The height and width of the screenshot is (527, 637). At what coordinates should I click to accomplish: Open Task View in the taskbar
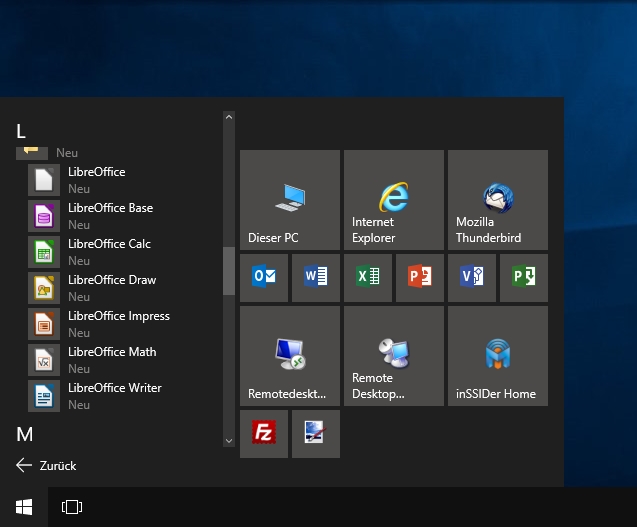tap(72, 507)
